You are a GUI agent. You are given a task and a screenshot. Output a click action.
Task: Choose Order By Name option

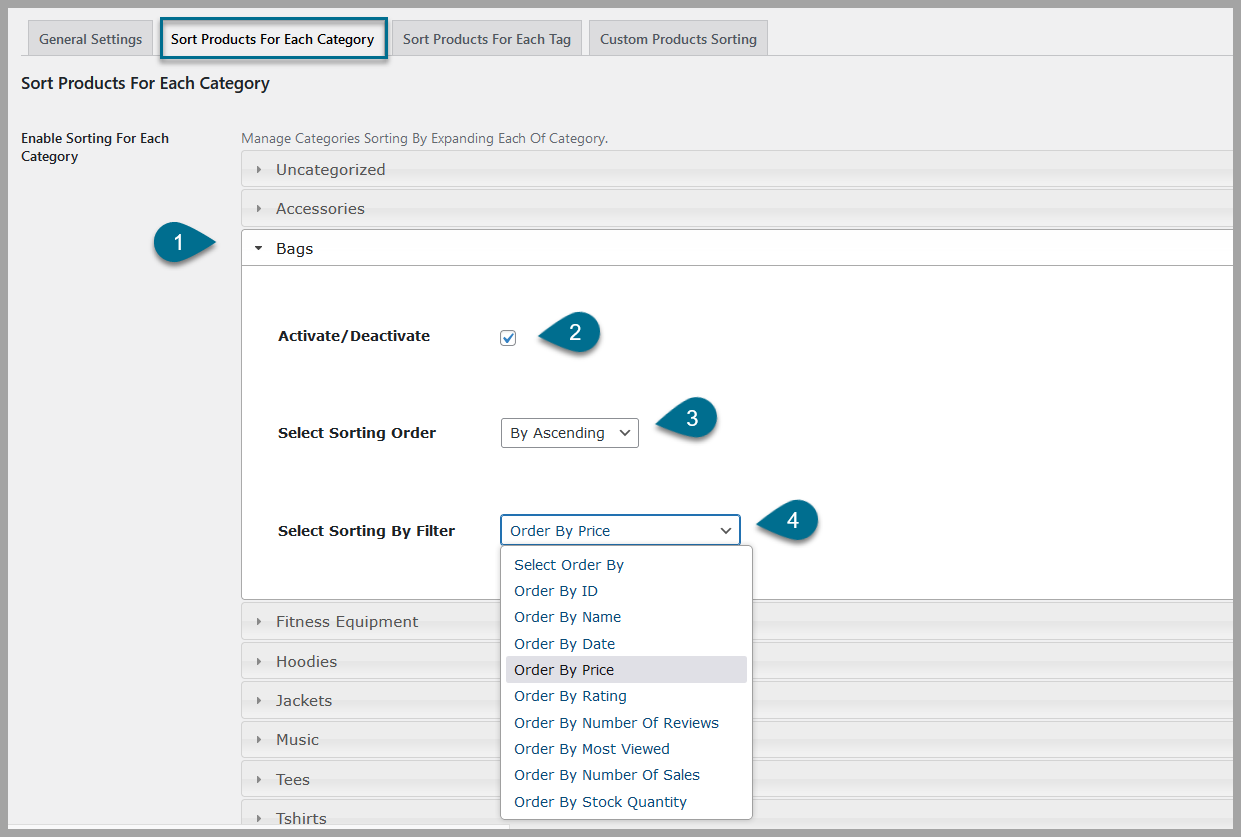567,617
